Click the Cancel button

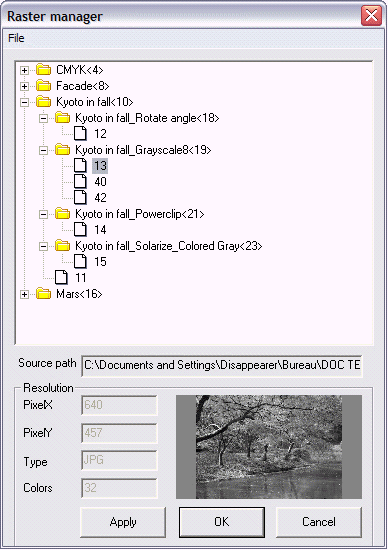[x=319, y=522]
